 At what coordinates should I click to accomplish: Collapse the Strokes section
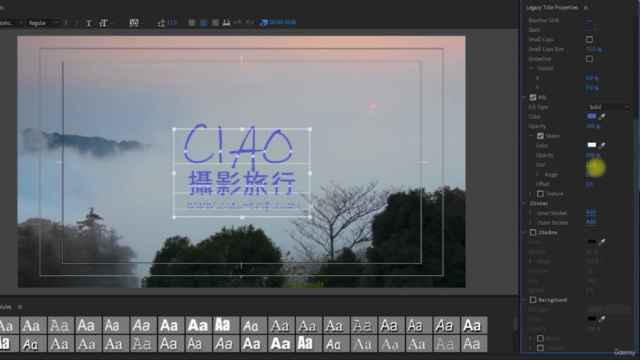(524, 203)
